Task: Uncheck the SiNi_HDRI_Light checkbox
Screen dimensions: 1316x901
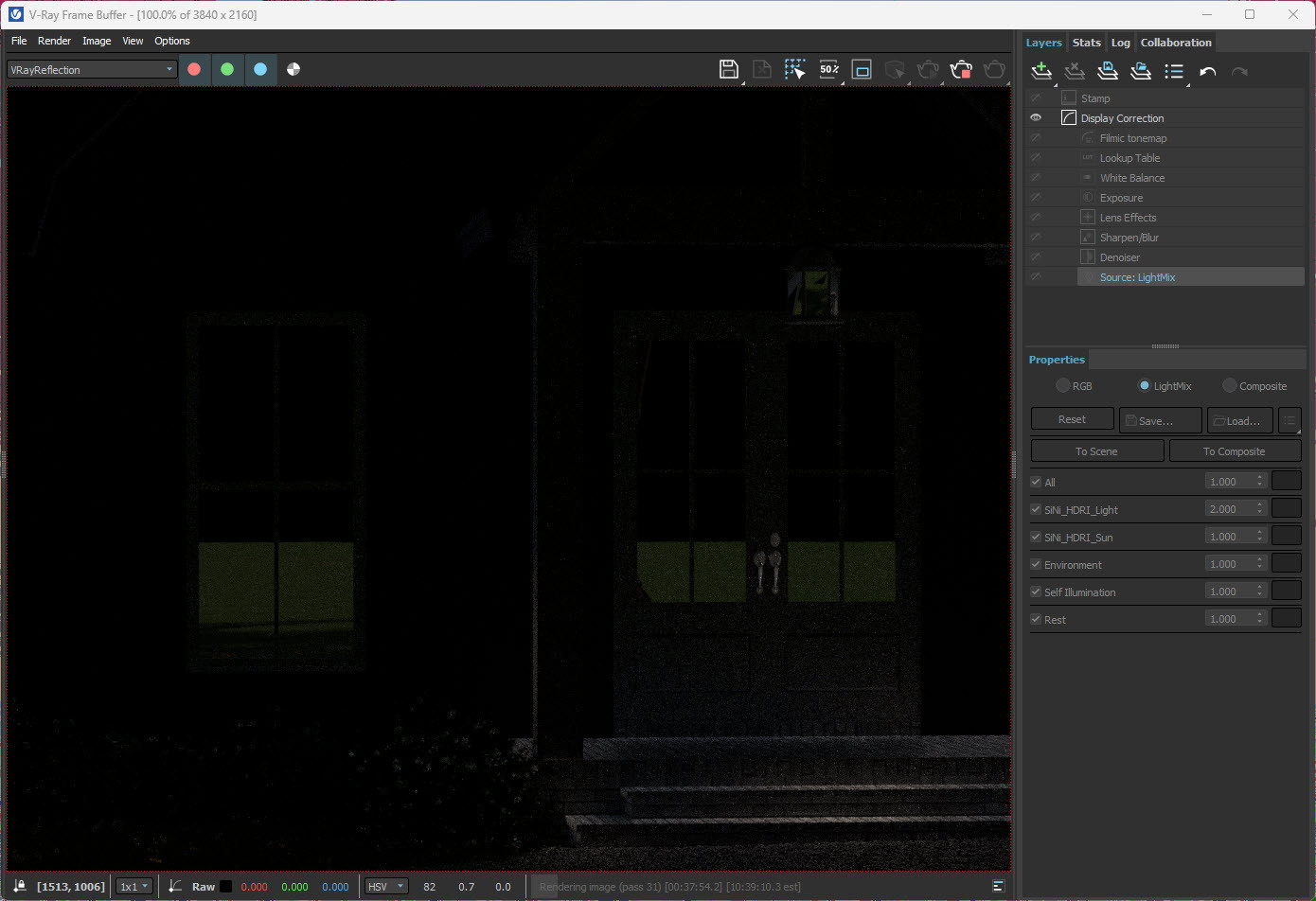Action: (x=1036, y=509)
